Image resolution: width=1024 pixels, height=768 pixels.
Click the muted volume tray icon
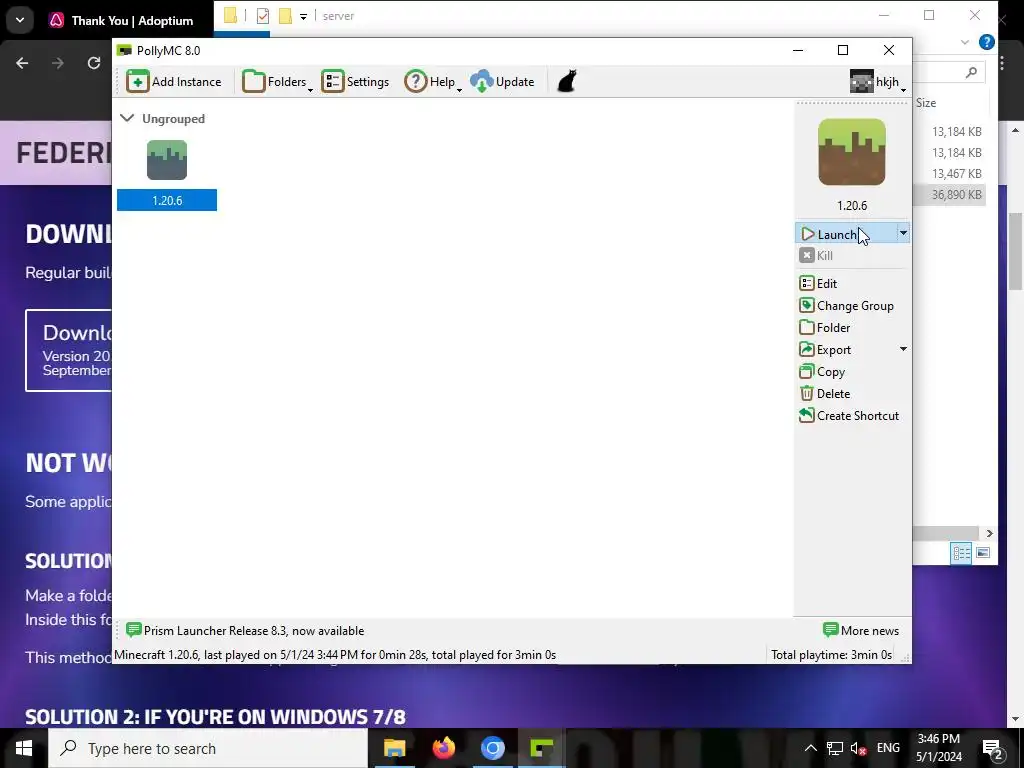click(x=859, y=748)
